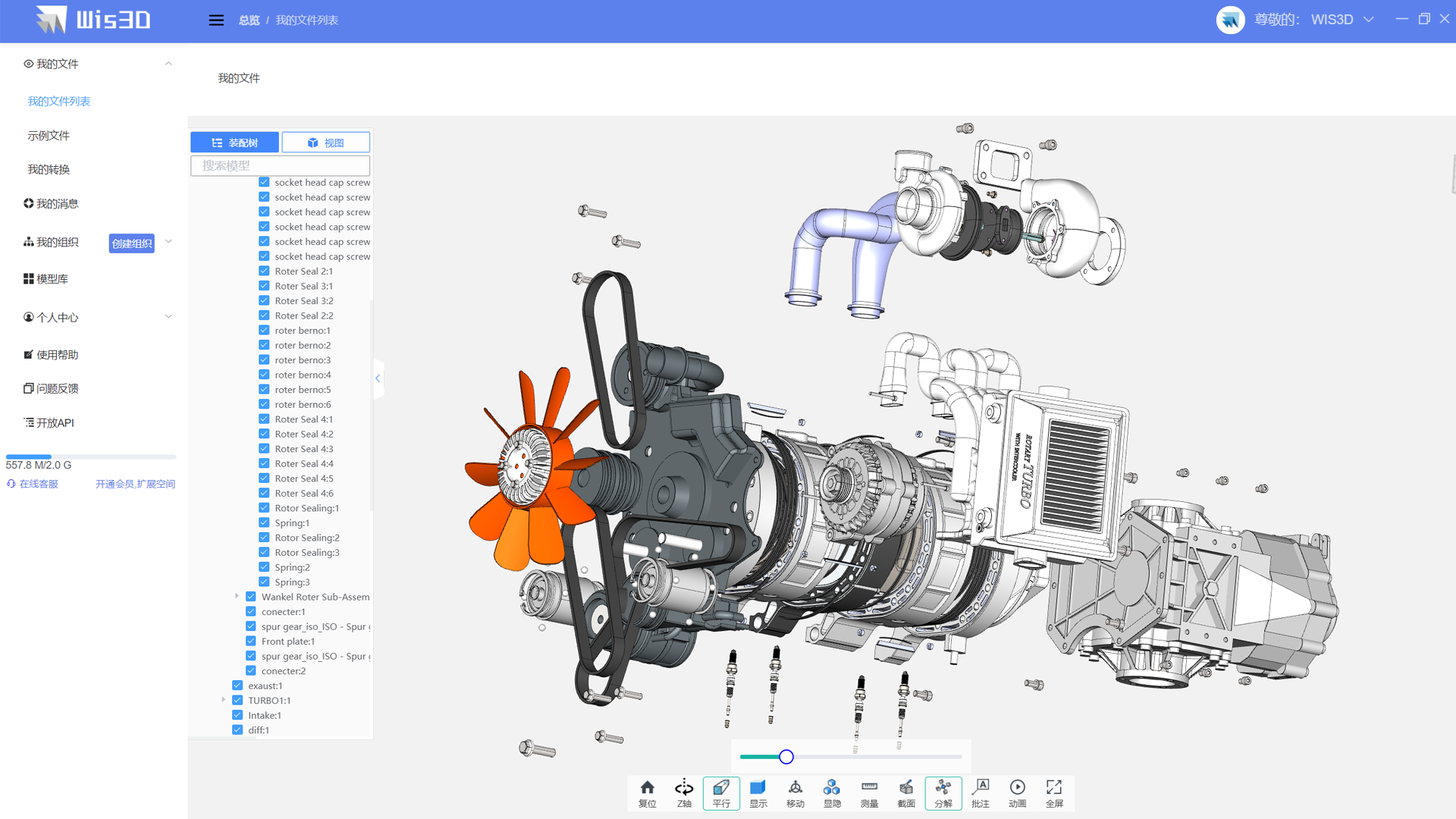Select the Roter Seal 4:3 tree item
This screenshot has width=1456, height=819.
pyautogui.click(x=303, y=449)
